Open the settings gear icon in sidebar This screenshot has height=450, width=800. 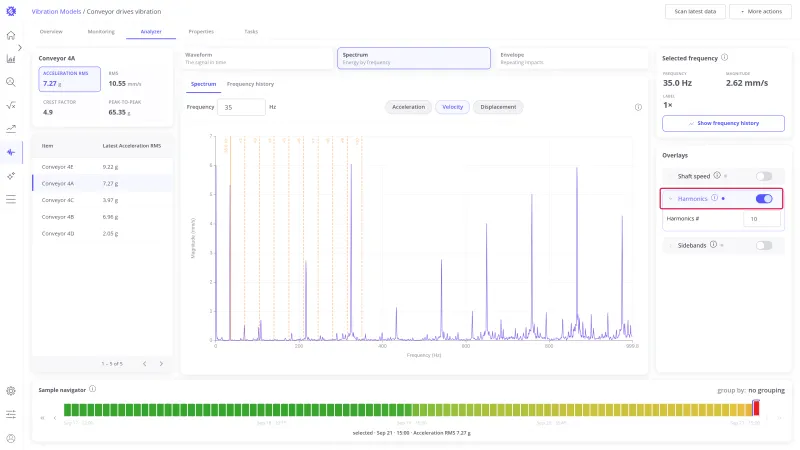[x=11, y=391]
